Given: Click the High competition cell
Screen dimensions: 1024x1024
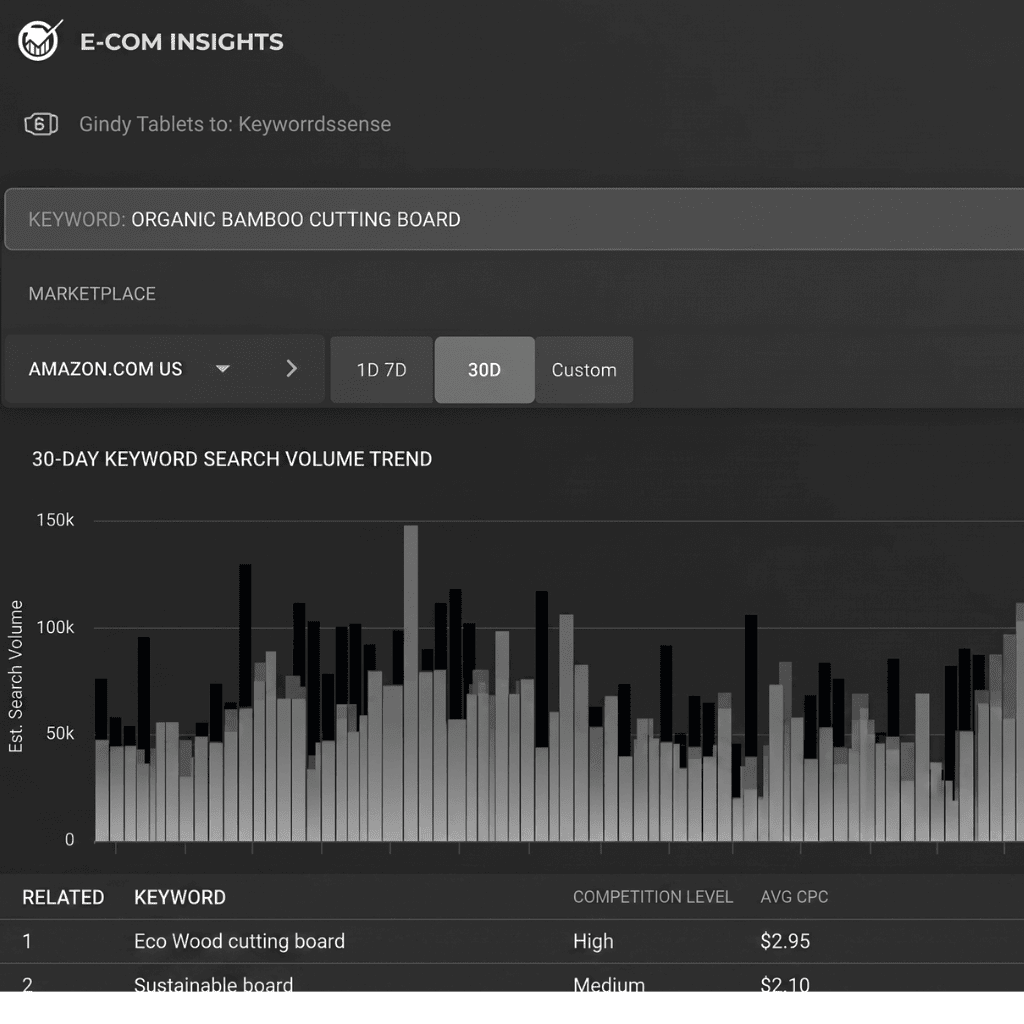Looking at the screenshot, I should [x=593, y=941].
